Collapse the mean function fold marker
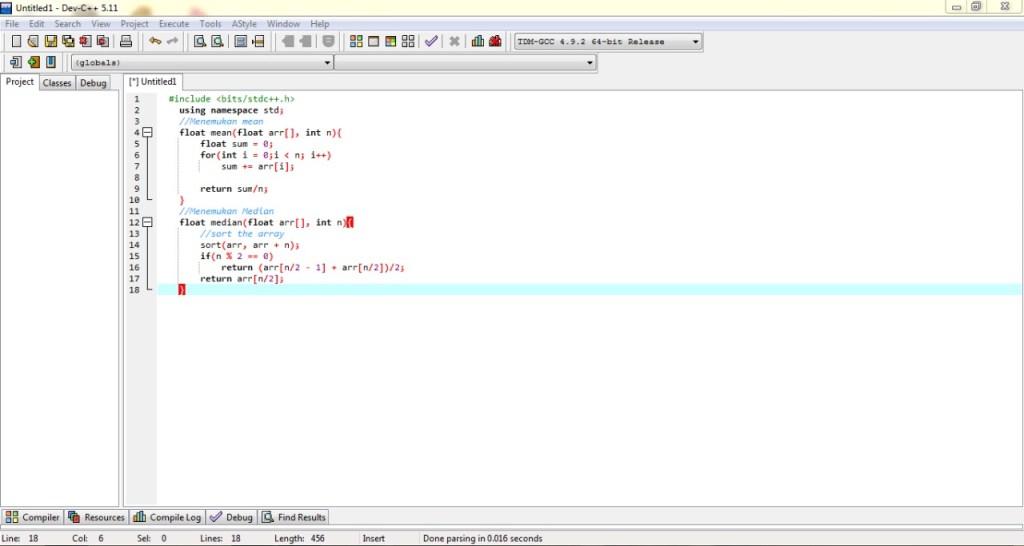Image resolution: width=1024 pixels, height=546 pixels. click(x=147, y=132)
